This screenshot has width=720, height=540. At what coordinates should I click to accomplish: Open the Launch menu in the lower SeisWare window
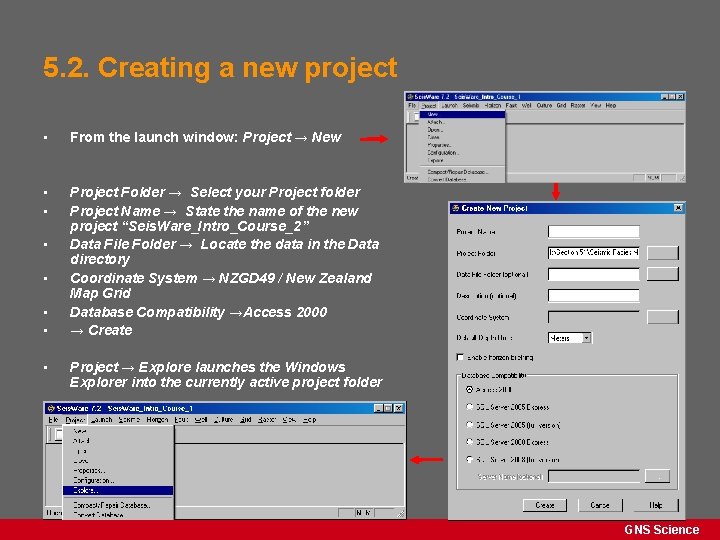pos(101,420)
